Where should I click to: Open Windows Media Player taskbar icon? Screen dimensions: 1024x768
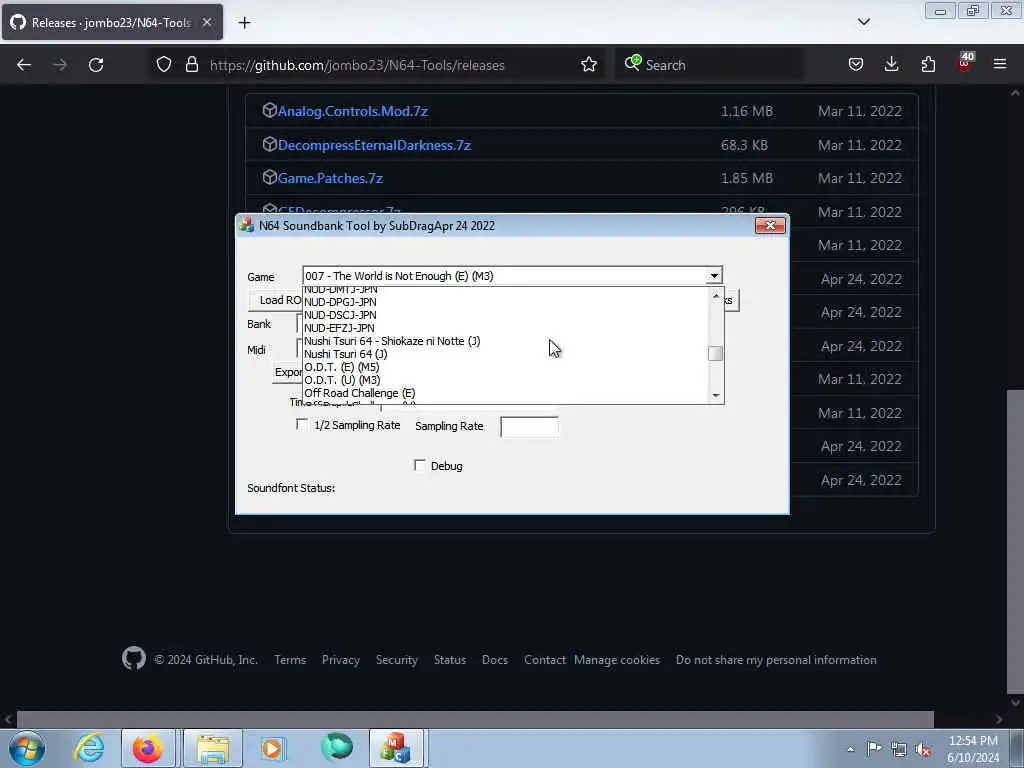(272, 748)
